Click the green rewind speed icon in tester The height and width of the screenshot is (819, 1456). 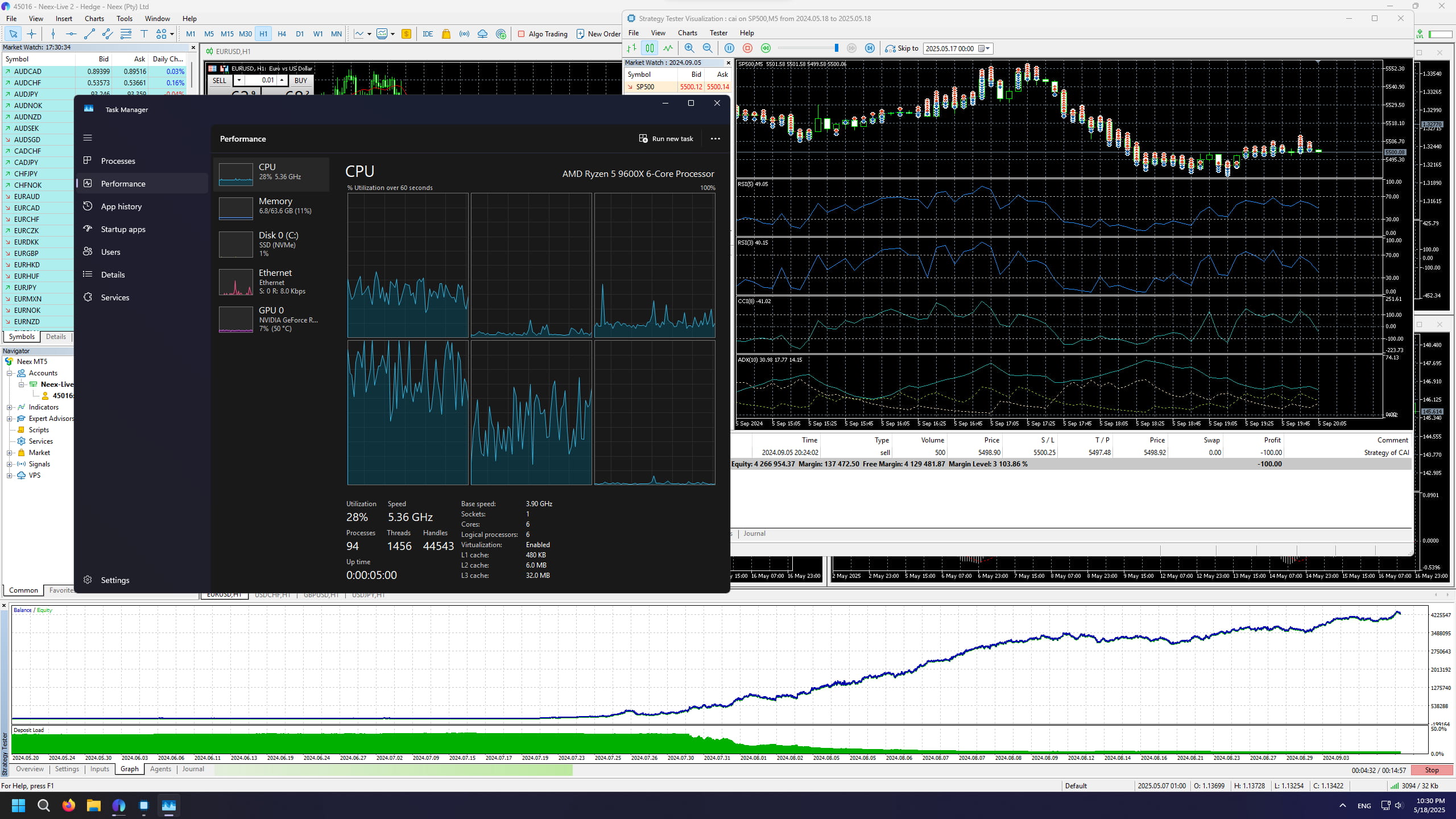(x=766, y=48)
